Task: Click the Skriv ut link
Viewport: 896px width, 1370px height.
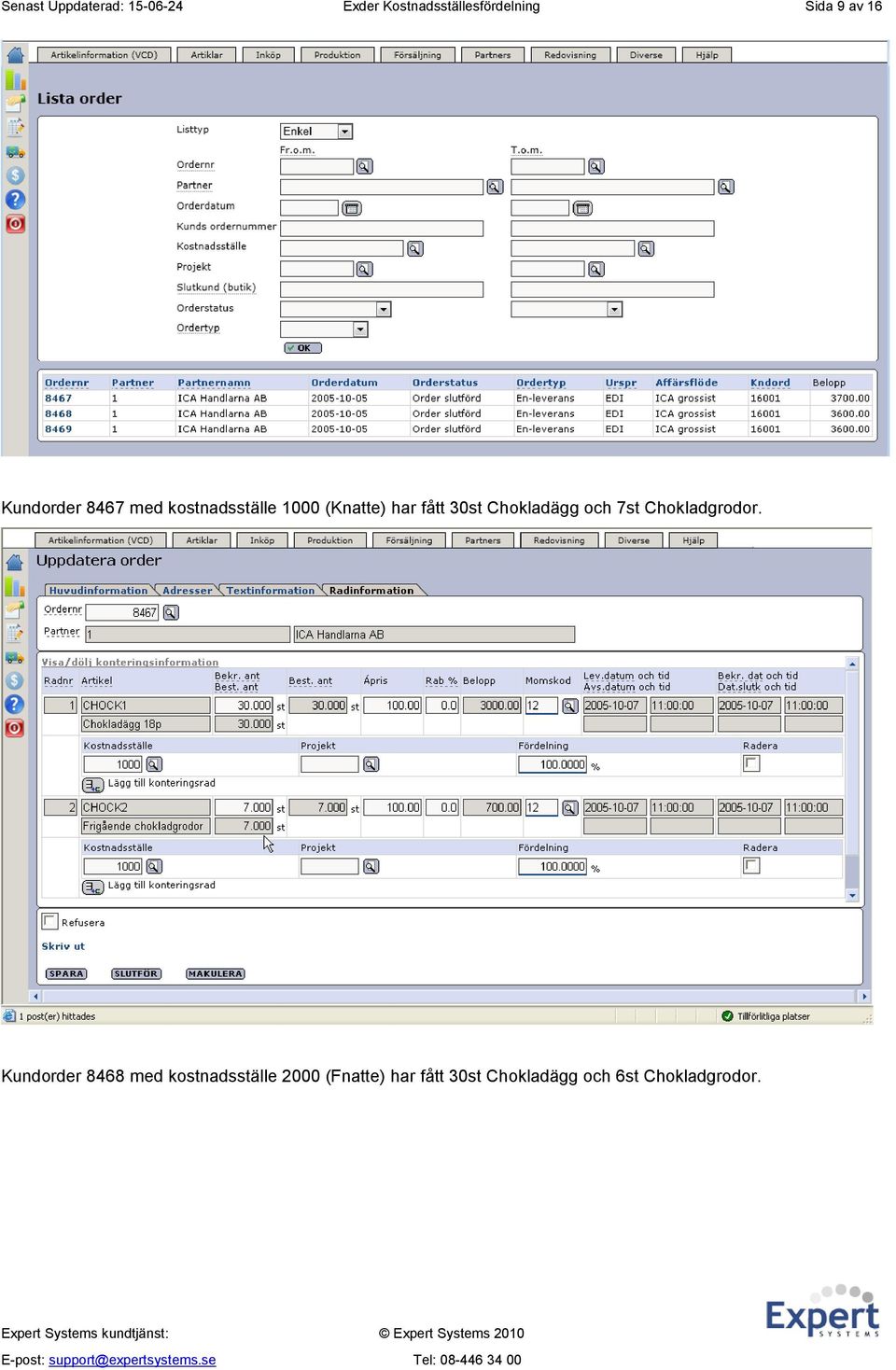Action: [63, 946]
